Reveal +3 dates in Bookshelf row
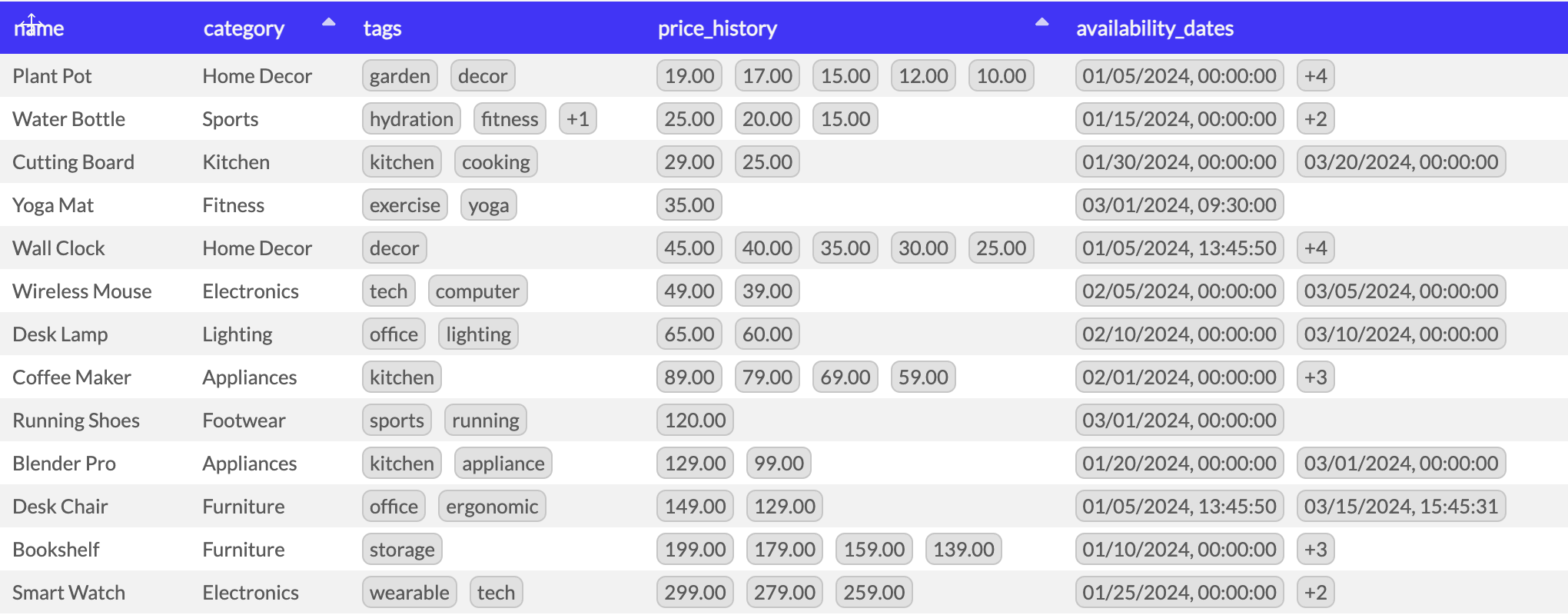Screen dimensions: 1568x615 tap(1315, 550)
